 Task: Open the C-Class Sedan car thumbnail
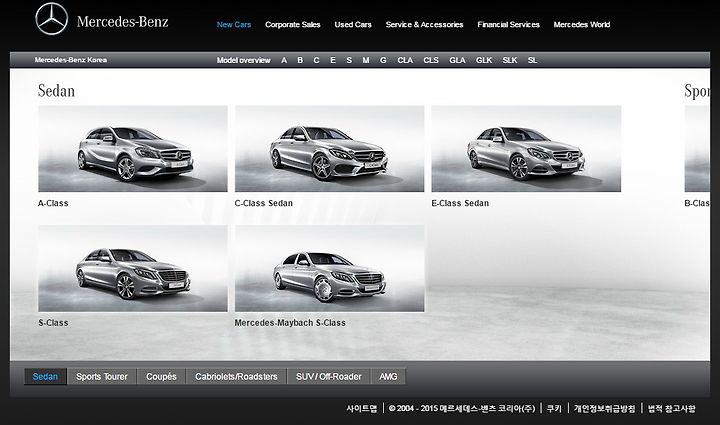[x=330, y=149]
